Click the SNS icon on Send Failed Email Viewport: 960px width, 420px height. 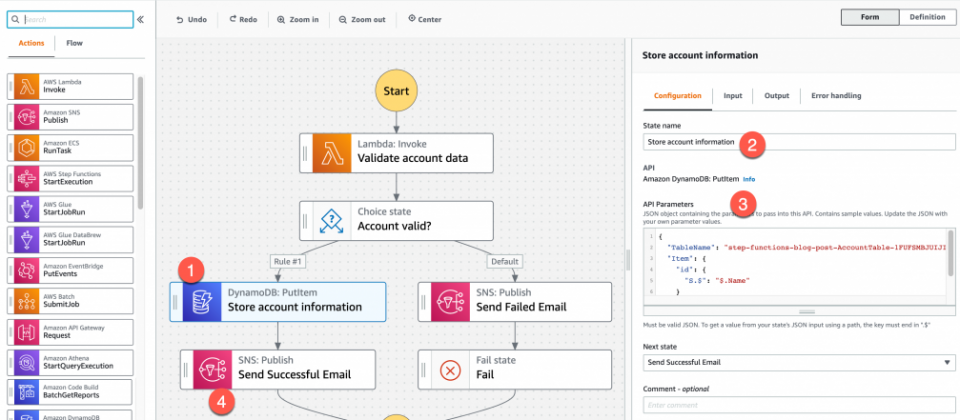tap(451, 302)
